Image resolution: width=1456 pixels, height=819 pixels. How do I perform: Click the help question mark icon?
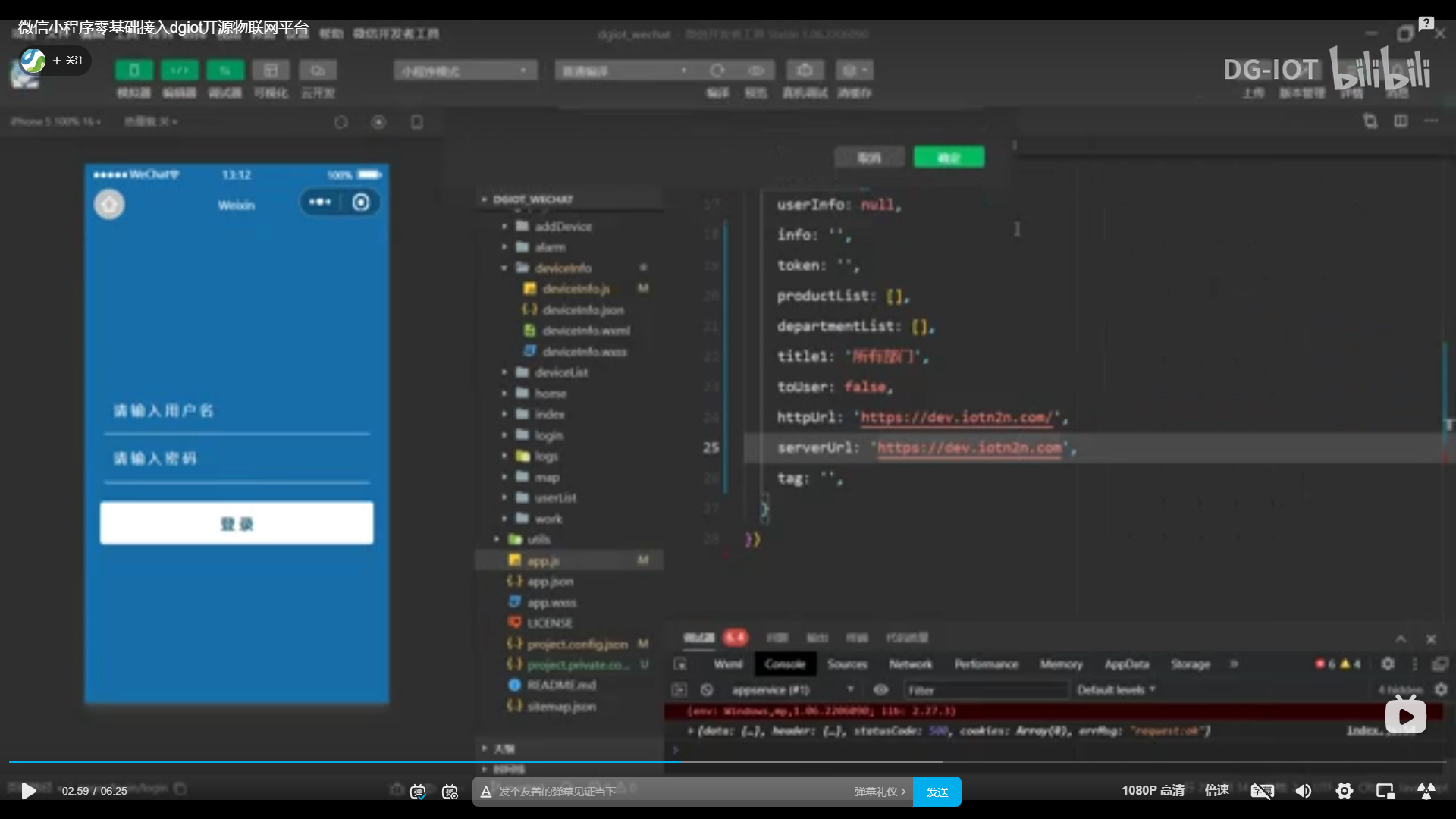click(x=1426, y=24)
